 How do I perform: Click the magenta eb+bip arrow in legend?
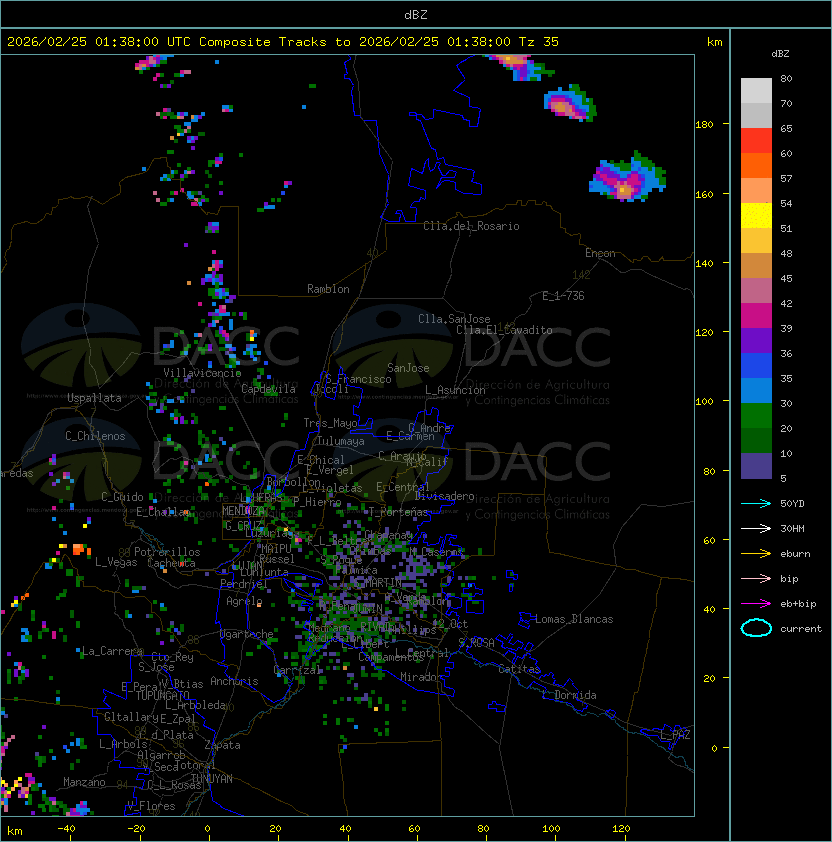click(756, 604)
